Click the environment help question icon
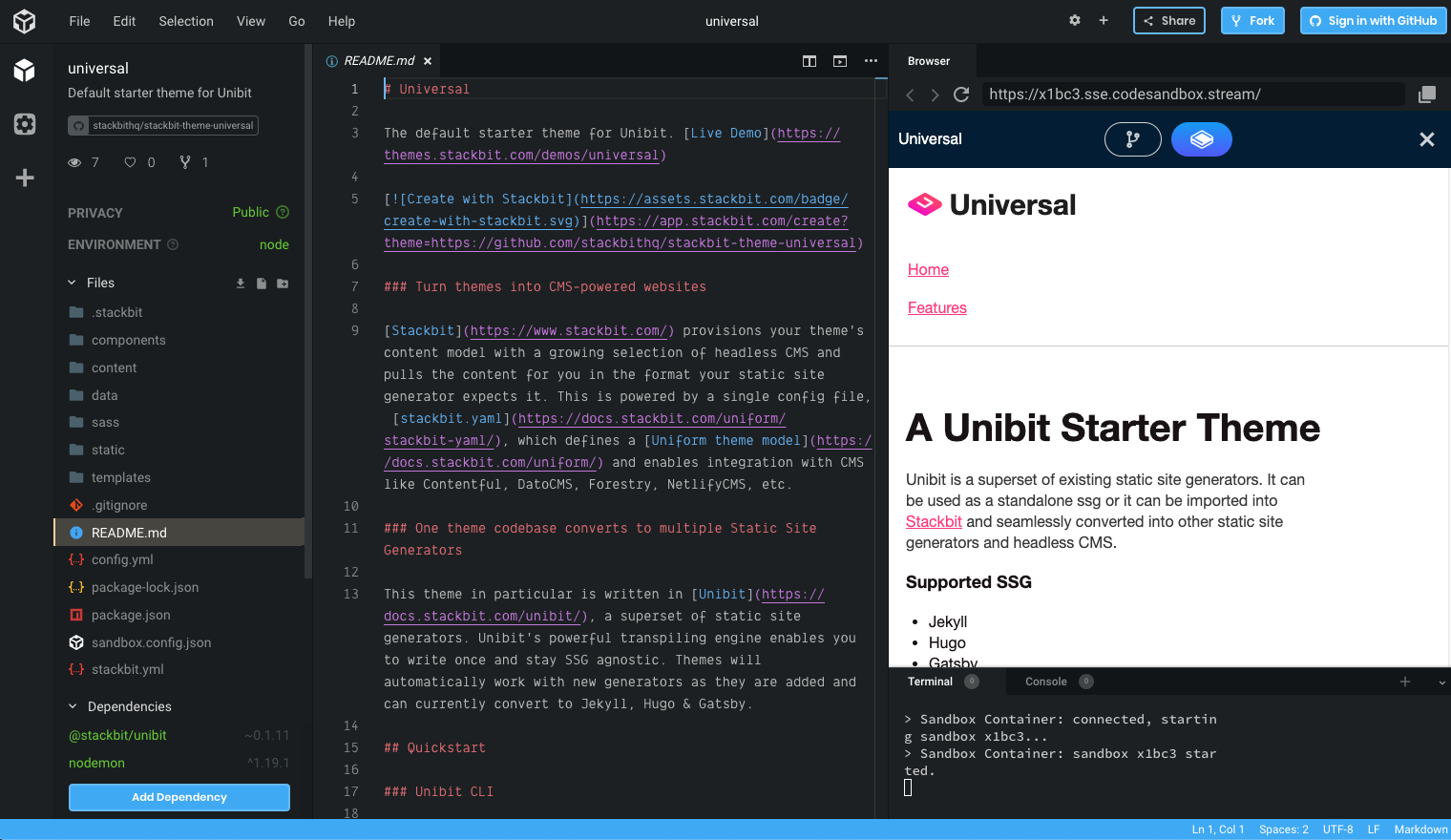1451x840 pixels. (173, 244)
